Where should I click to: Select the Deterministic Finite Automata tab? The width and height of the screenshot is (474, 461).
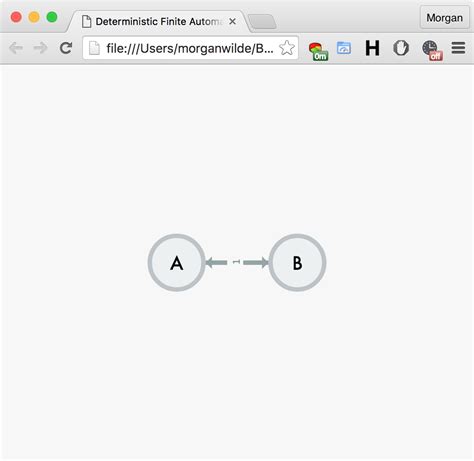point(157,22)
